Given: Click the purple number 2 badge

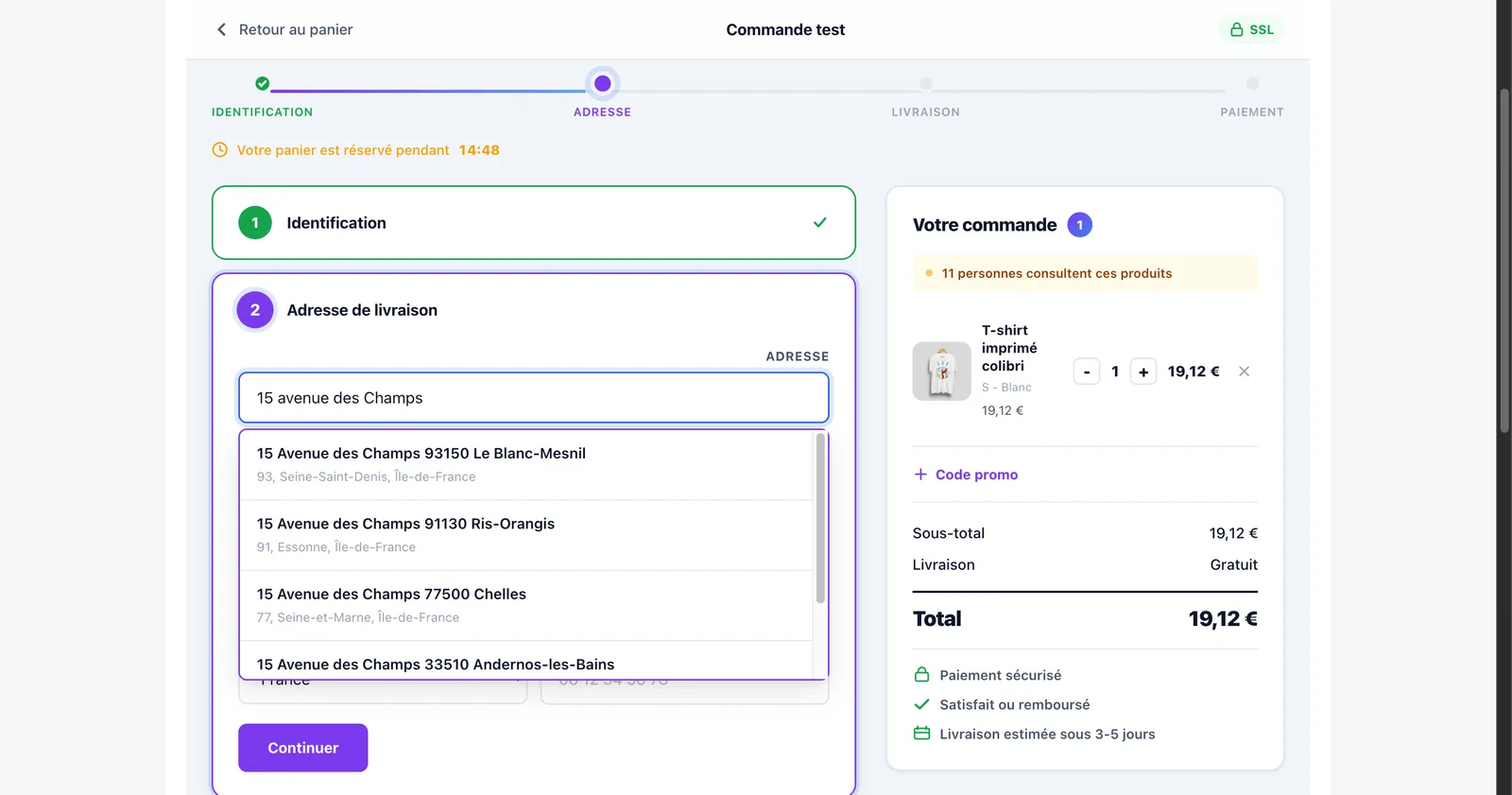Looking at the screenshot, I should (255, 310).
